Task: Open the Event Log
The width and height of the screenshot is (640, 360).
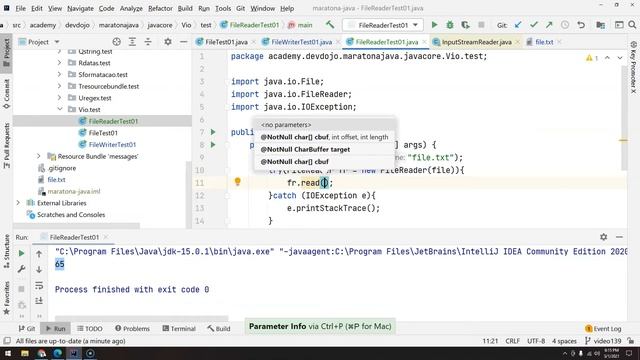Action: 603,328
